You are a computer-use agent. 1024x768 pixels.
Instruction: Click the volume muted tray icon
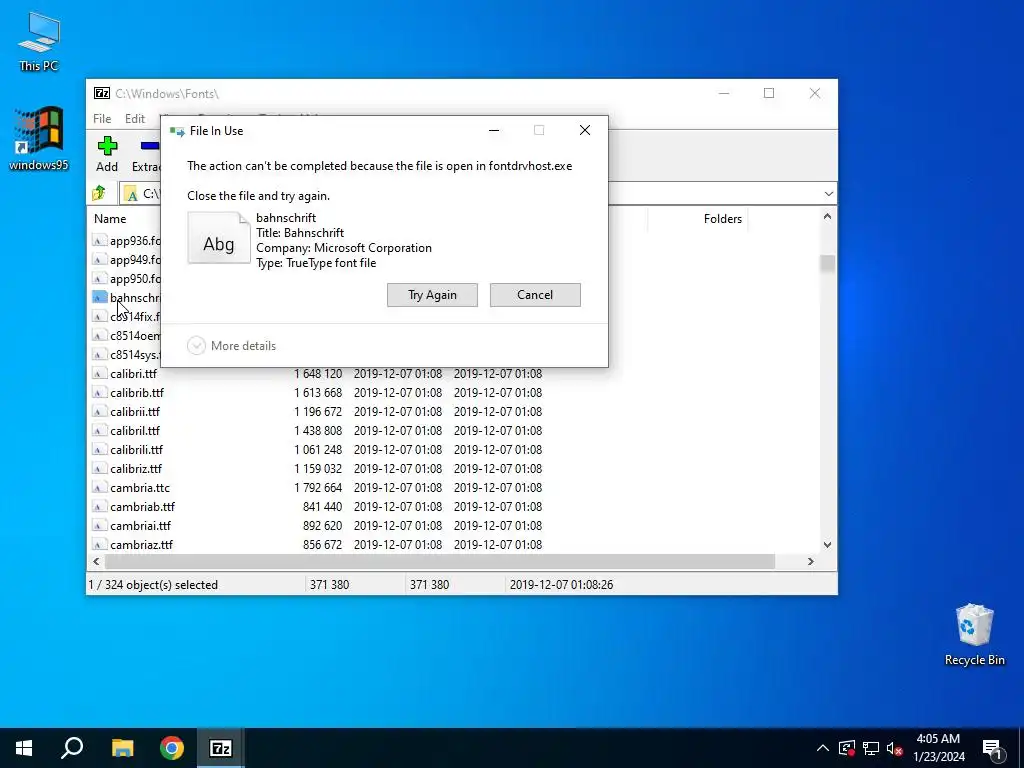894,748
